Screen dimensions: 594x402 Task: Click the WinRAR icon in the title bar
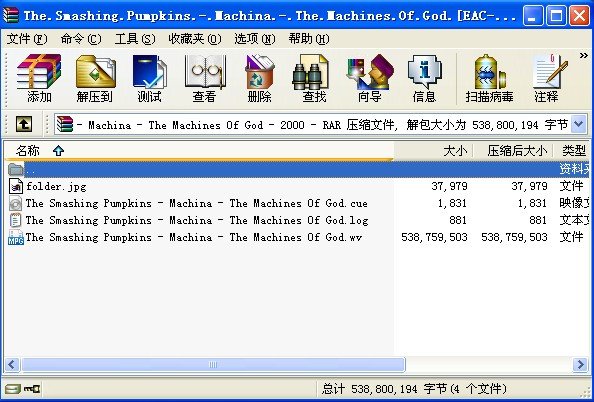coord(11,15)
